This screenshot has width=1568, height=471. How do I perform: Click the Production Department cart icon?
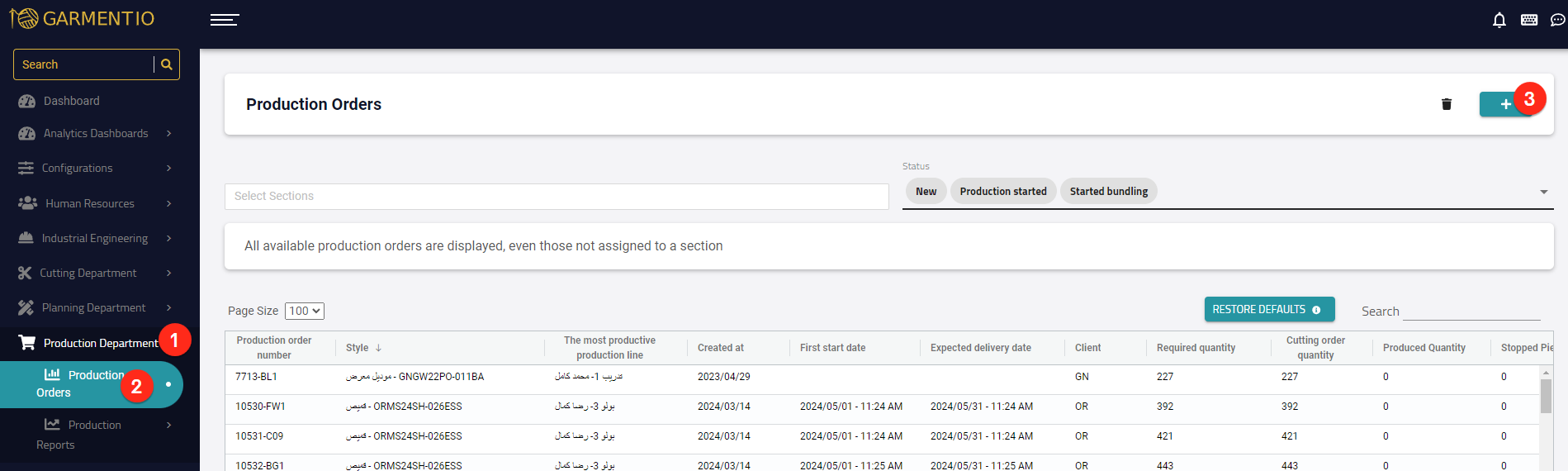click(x=27, y=342)
